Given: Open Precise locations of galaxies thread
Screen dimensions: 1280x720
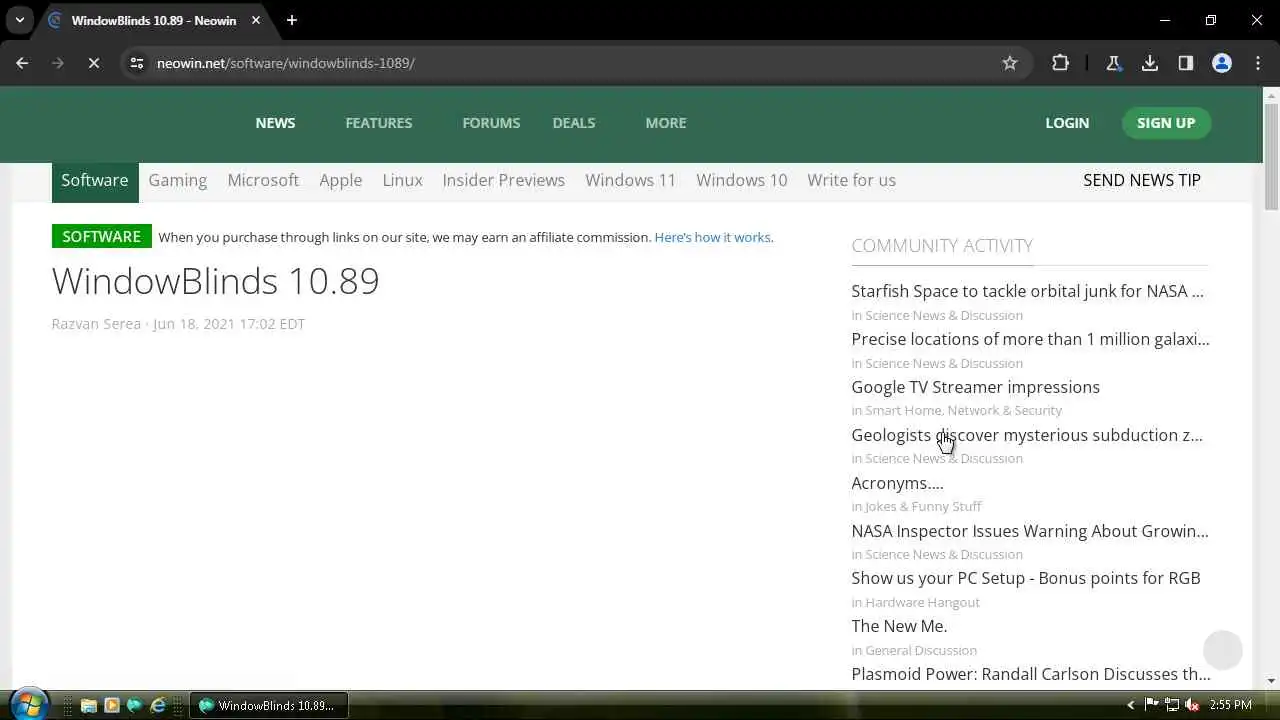Looking at the screenshot, I should 1030,339.
